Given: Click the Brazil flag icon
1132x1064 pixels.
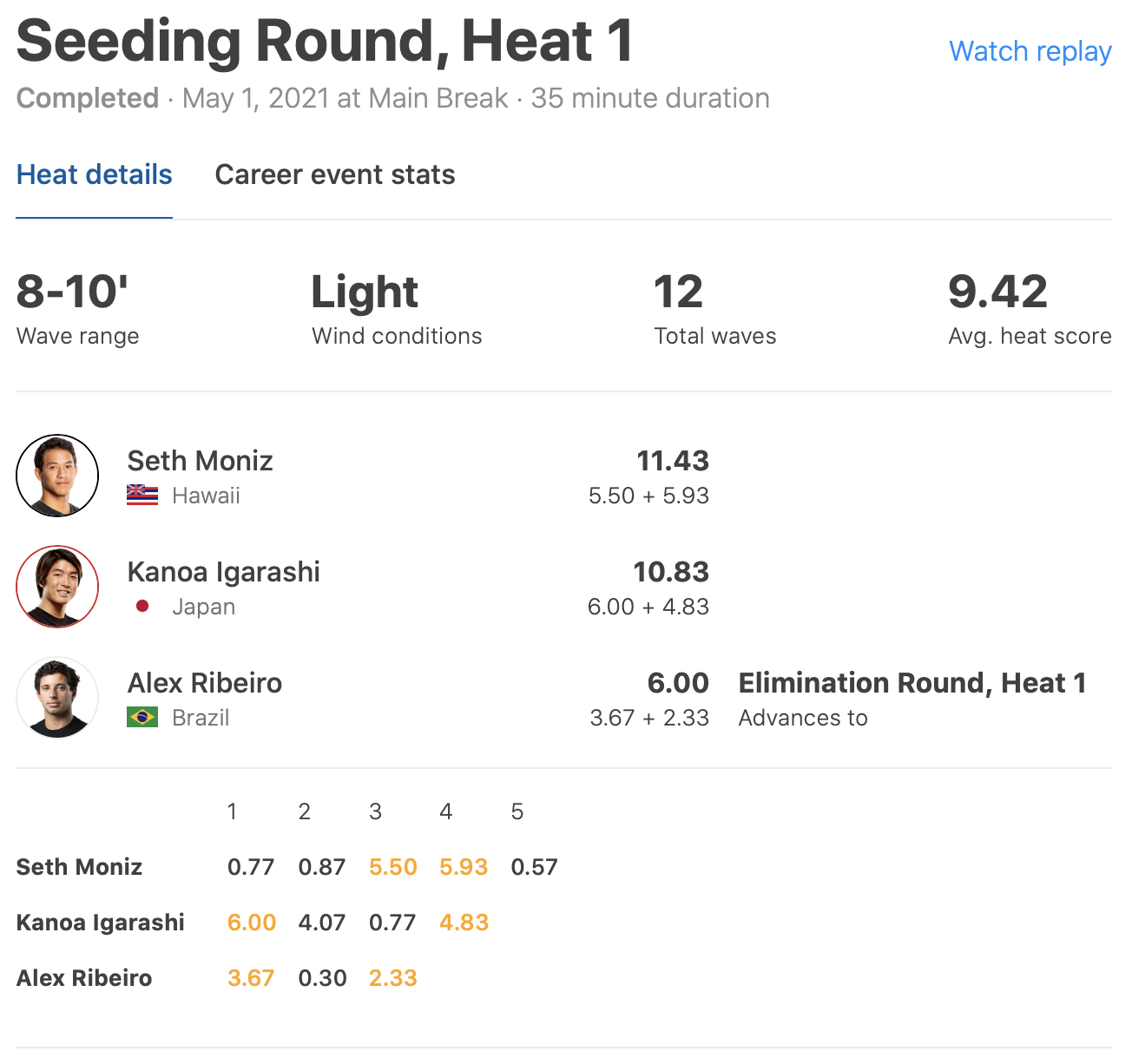Looking at the screenshot, I should click(142, 718).
